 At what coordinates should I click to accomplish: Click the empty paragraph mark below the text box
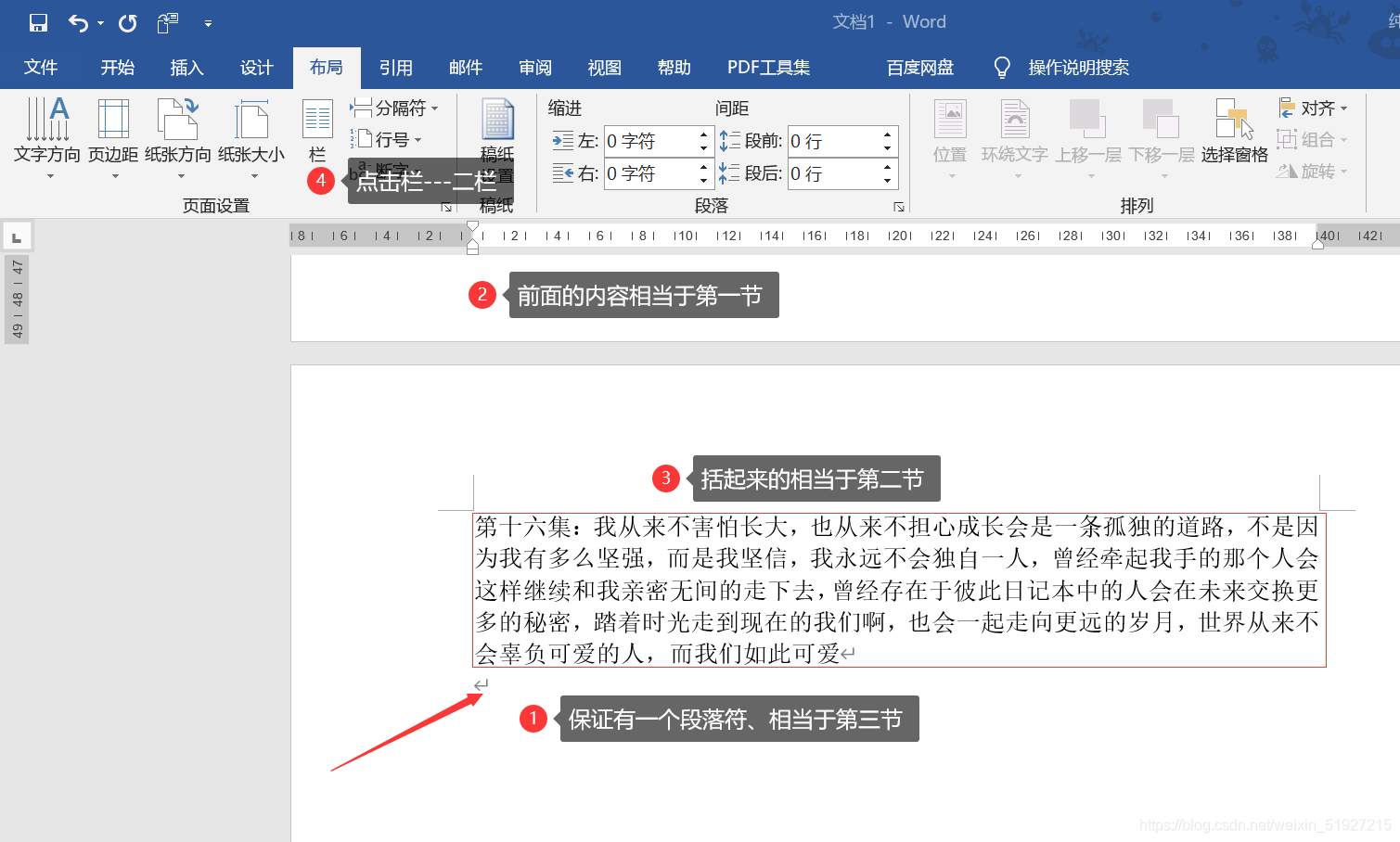pyautogui.click(x=481, y=685)
